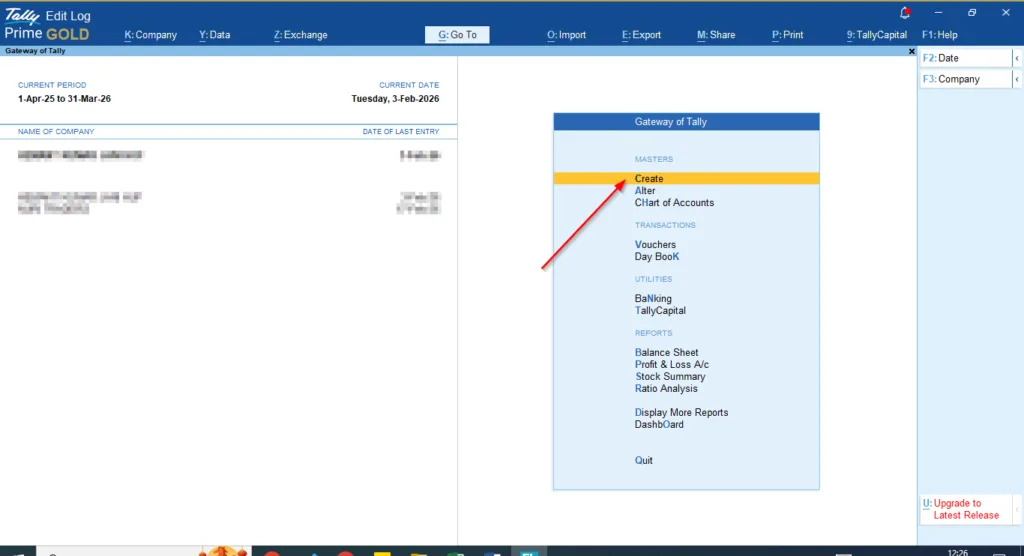Image resolution: width=1024 pixels, height=556 pixels.
Task: Open Vouchers under Transactions
Action: pyautogui.click(x=655, y=244)
